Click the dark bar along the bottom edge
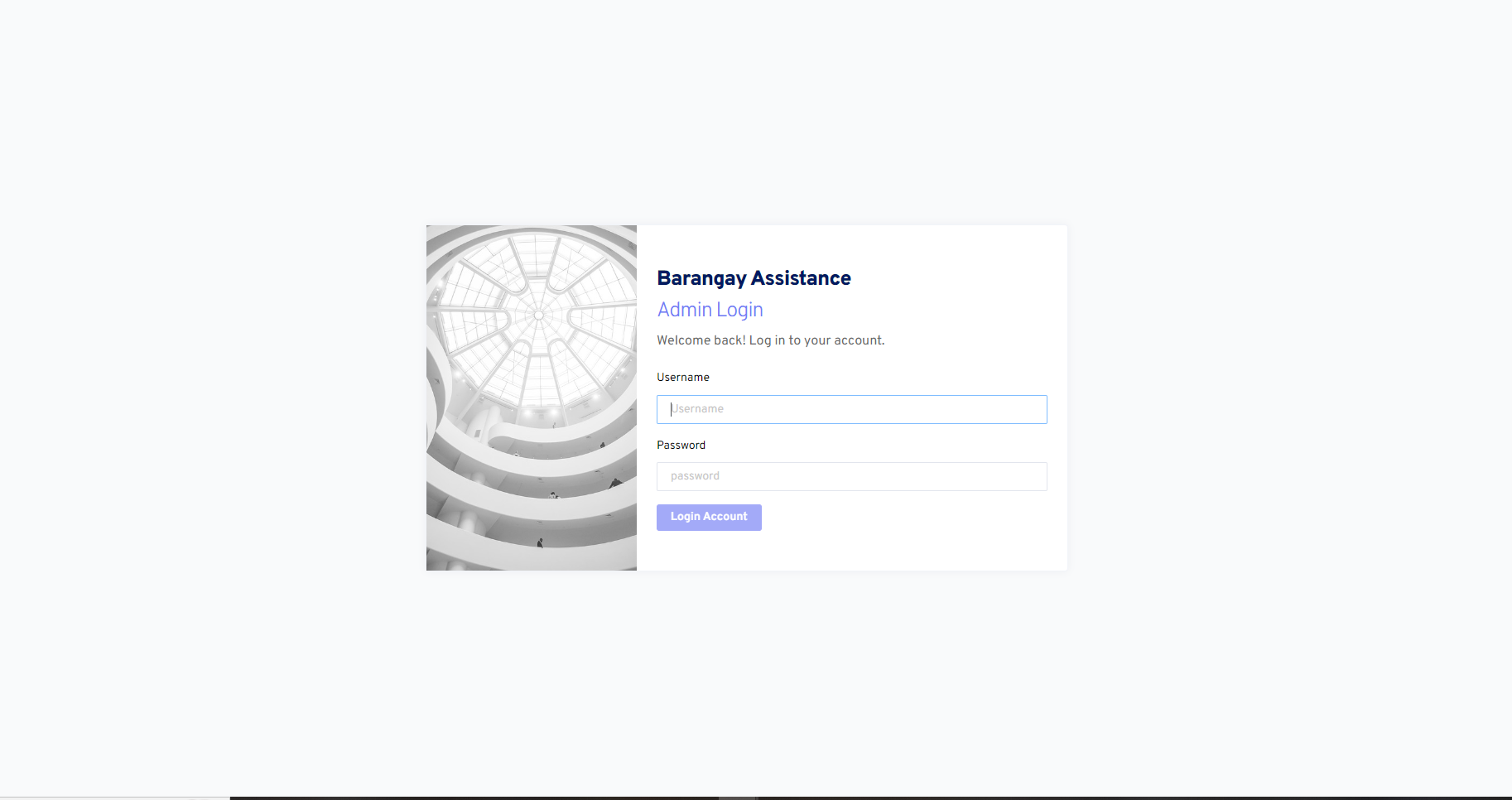The width and height of the screenshot is (1512, 800). (870, 798)
